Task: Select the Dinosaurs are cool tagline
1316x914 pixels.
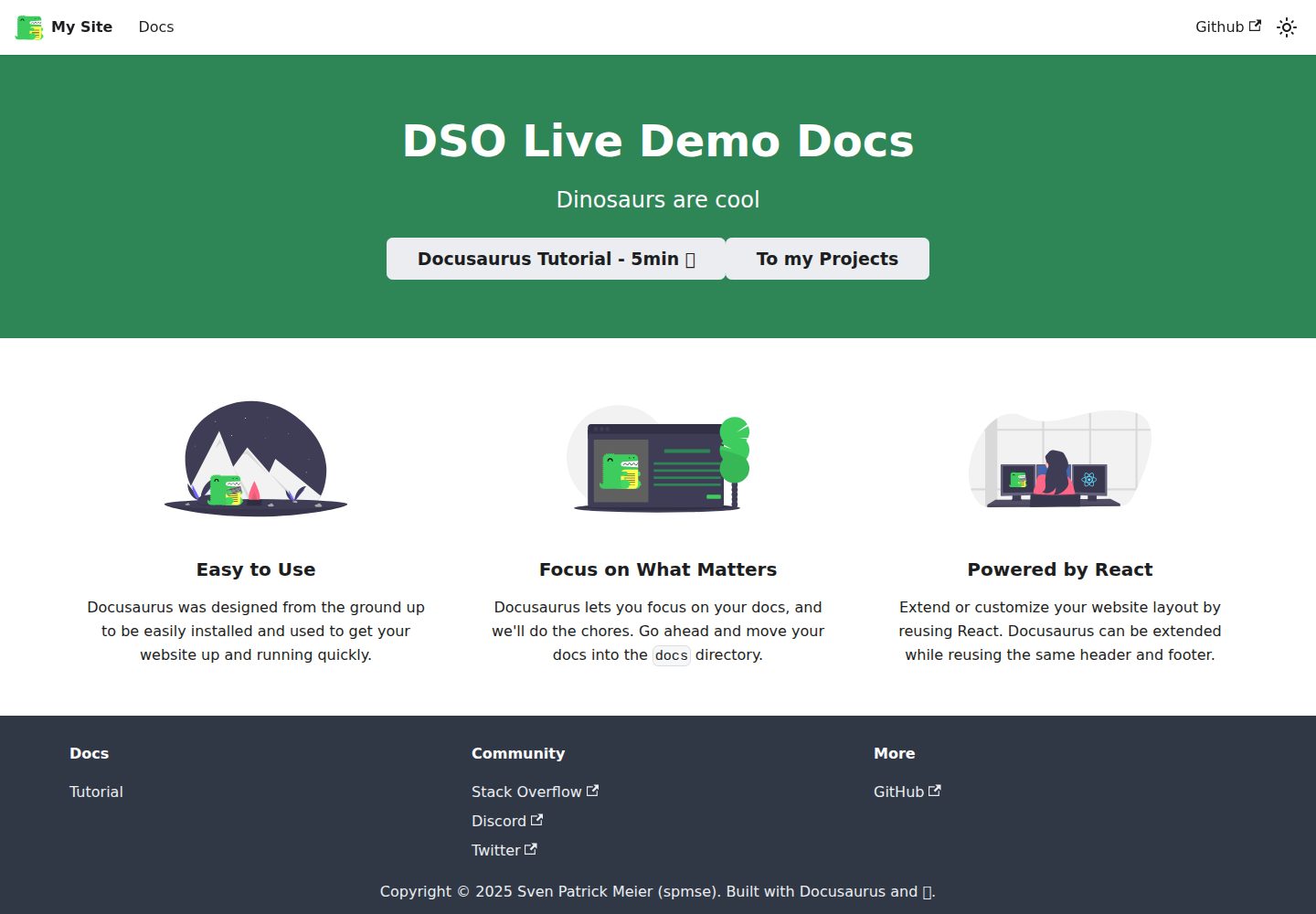Action: 658,199
